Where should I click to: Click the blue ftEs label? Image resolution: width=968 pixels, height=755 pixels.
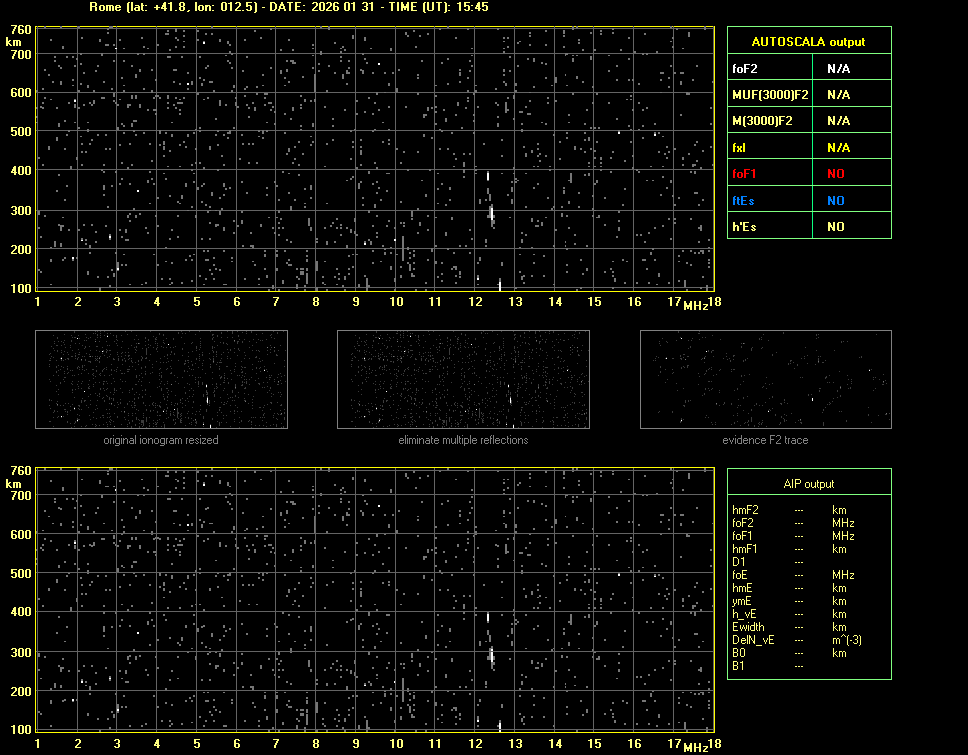[745, 201]
